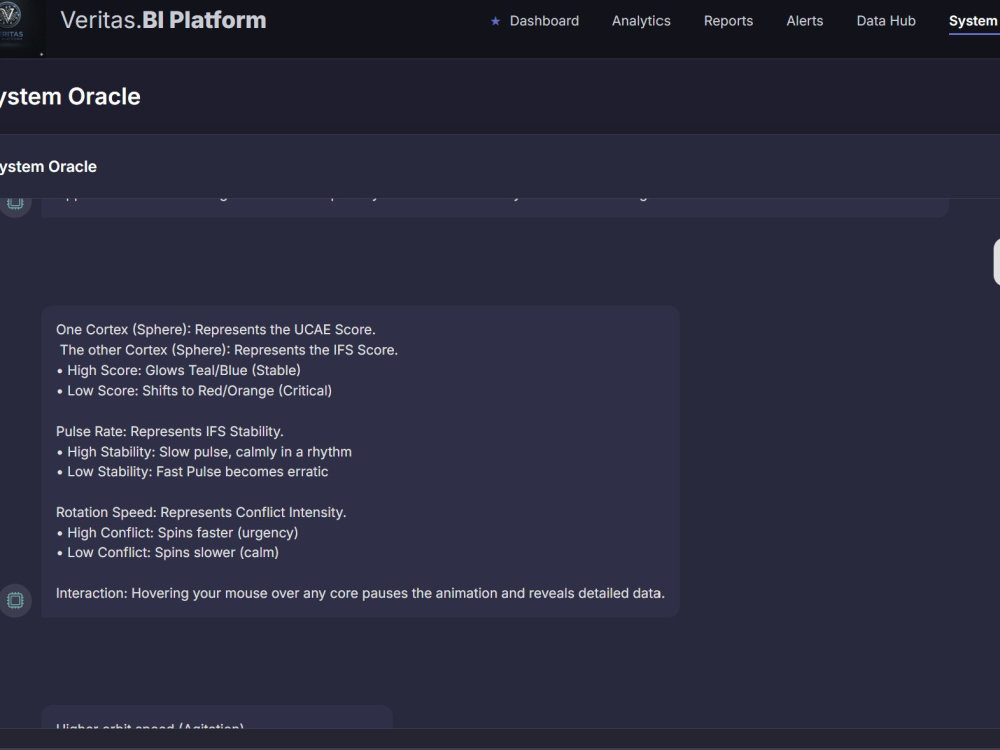Click the 'Interaction: Hovering your mouse' line
This screenshot has height=750, width=1000.
click(360, 594)
